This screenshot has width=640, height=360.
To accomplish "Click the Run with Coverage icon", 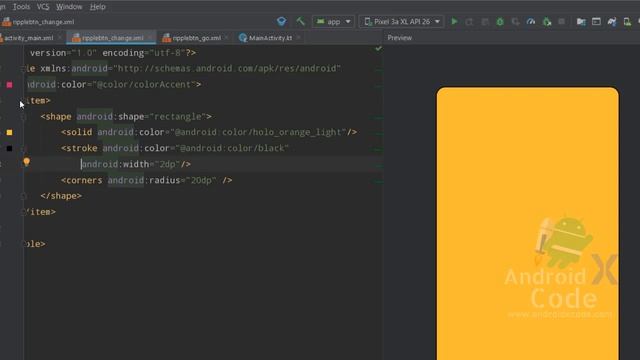I will (516, 22).
